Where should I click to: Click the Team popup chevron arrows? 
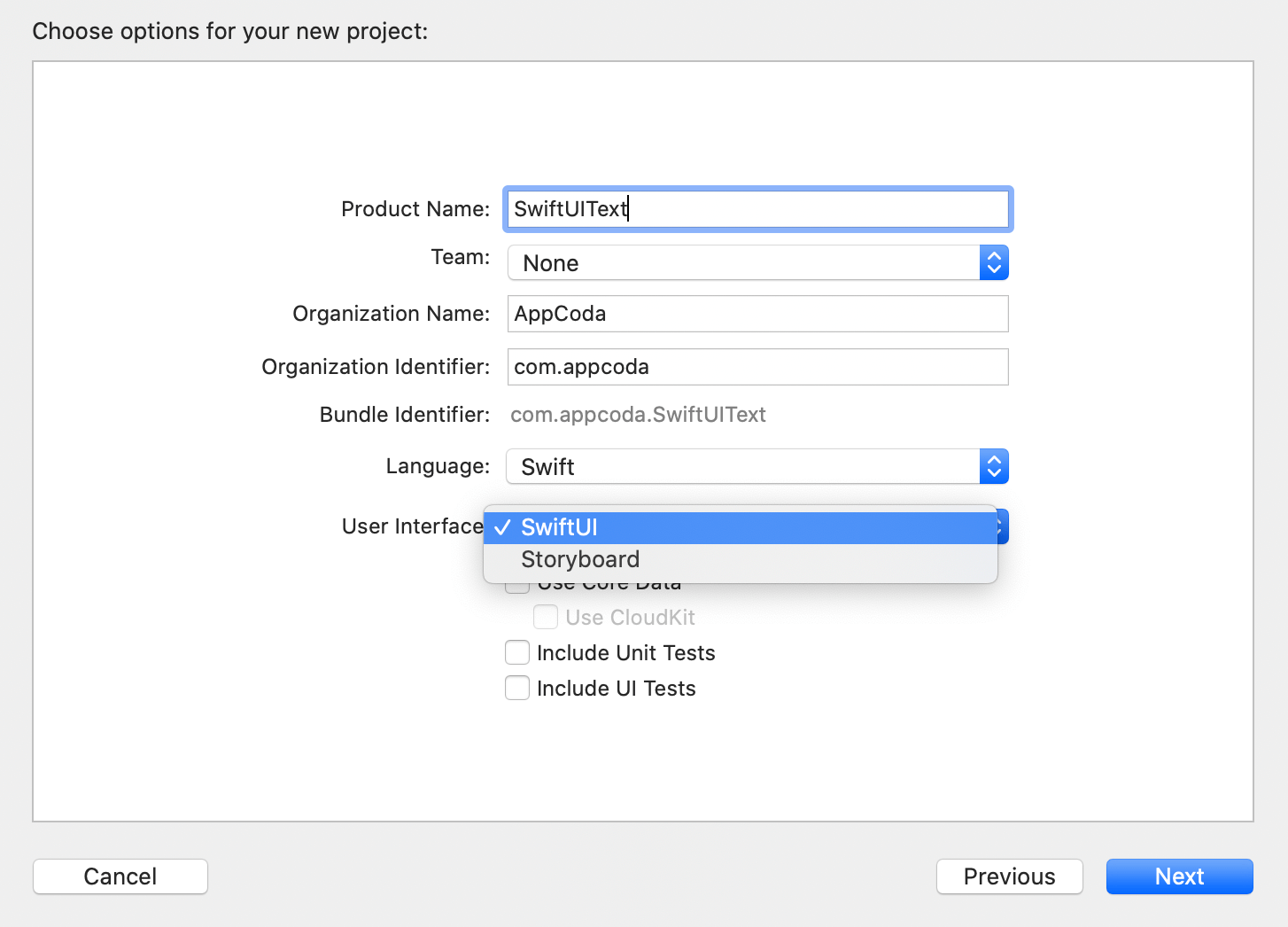pyautogui.click(x=994, y=263)
